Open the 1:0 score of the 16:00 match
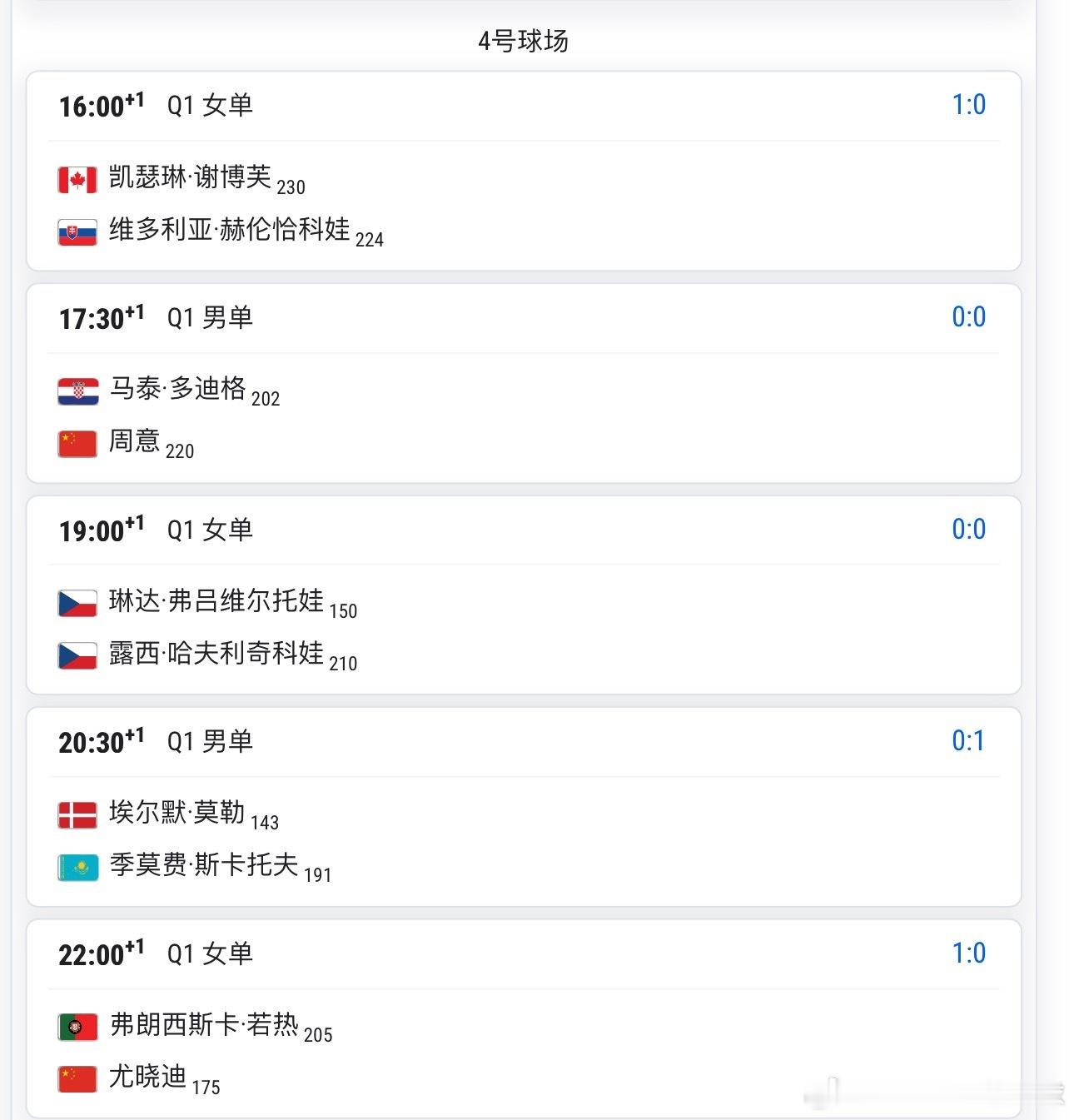The image size is (1074, 1120). coord(968,105)
